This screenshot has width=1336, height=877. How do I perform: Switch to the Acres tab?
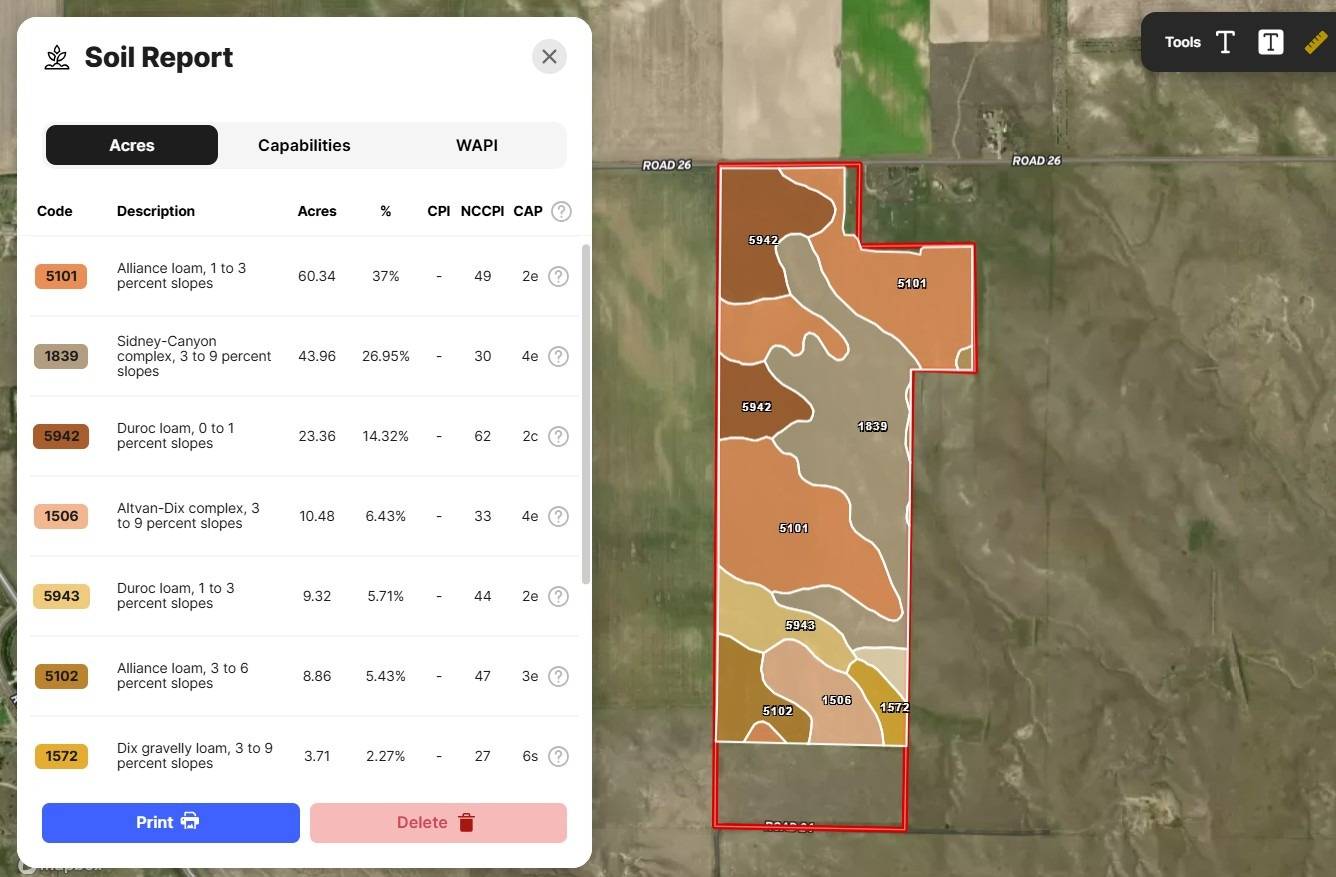(132, 145)
